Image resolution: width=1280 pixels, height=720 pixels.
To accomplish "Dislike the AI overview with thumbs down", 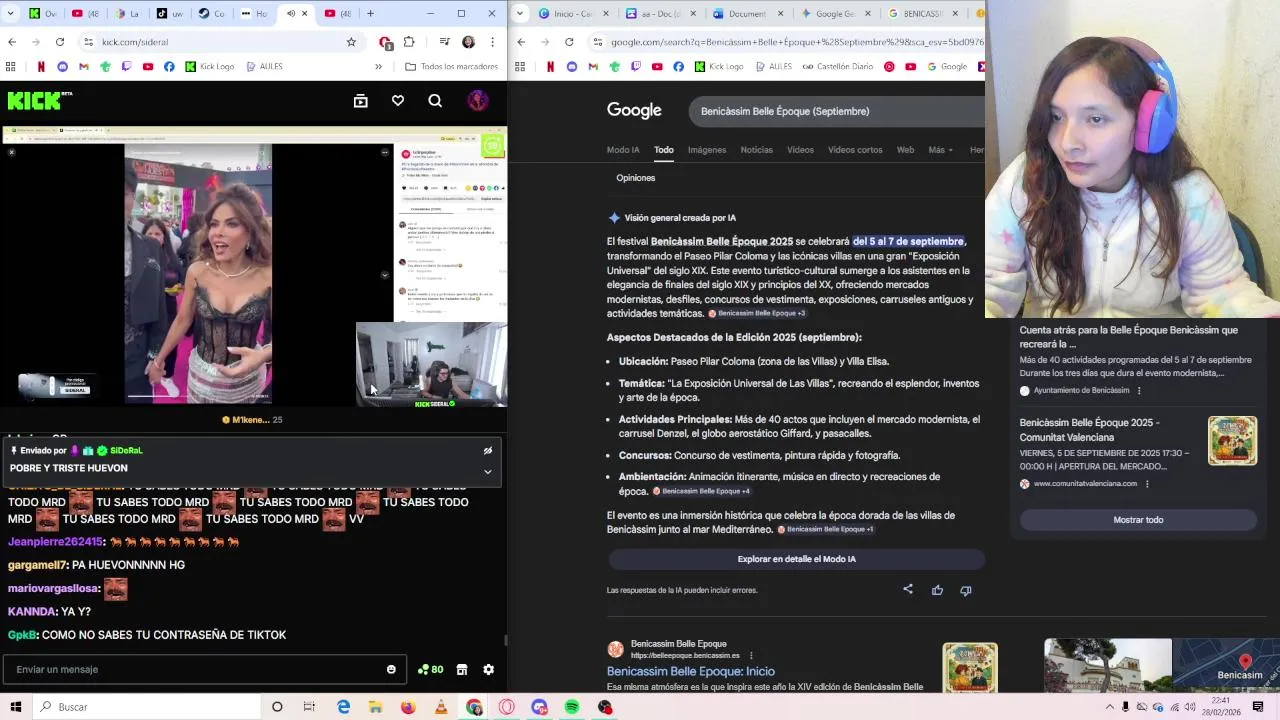I will 966,590.
